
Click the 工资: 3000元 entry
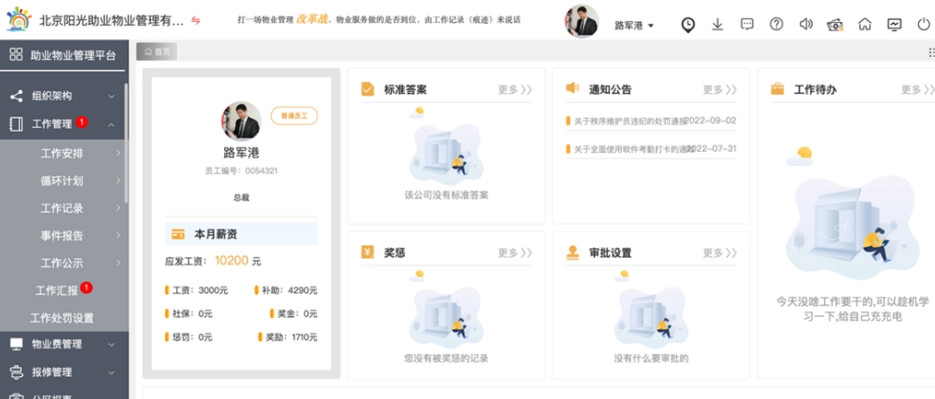click(x=197, y=290)
